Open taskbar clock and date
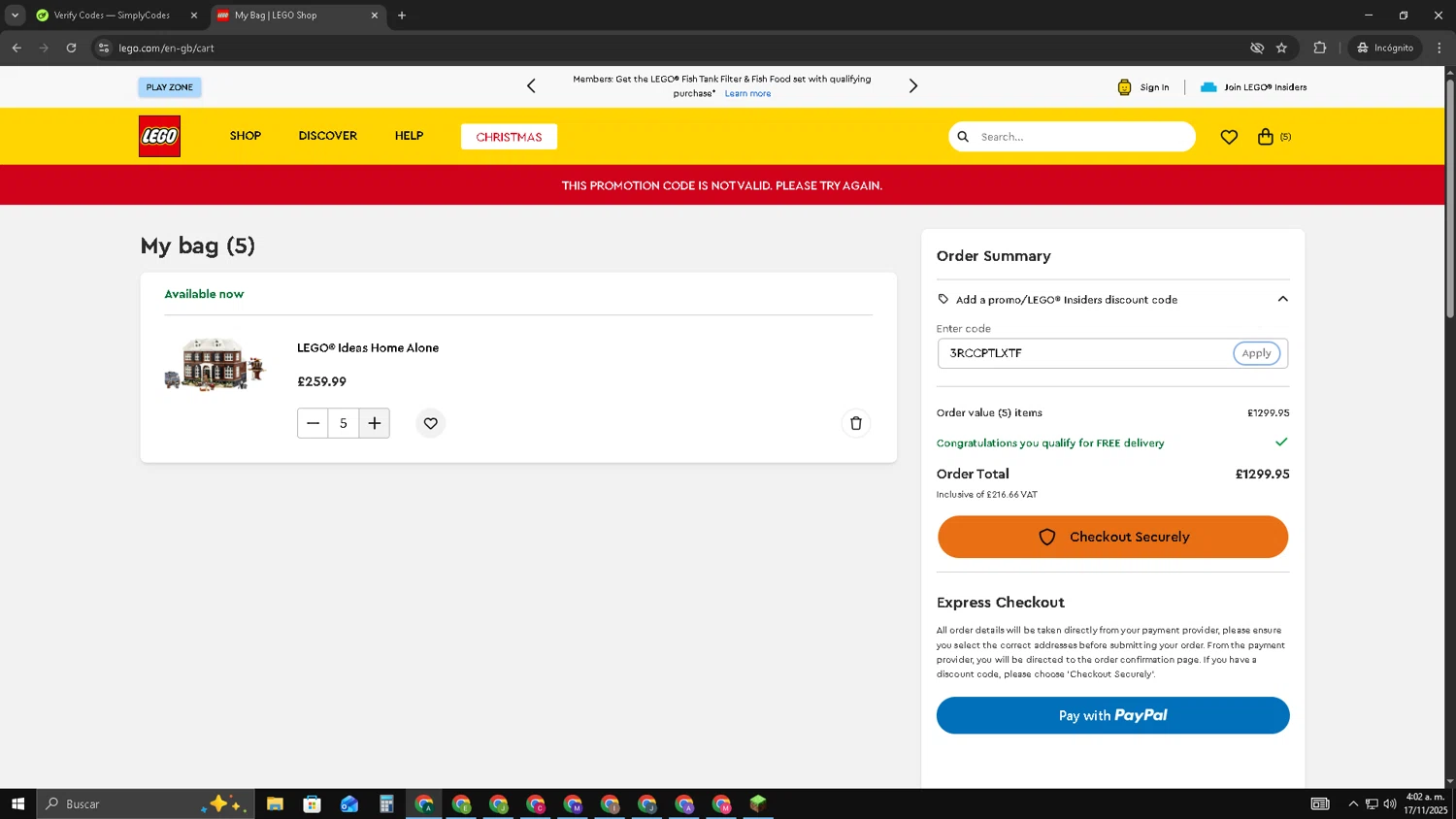 (x=1425, y=803)
